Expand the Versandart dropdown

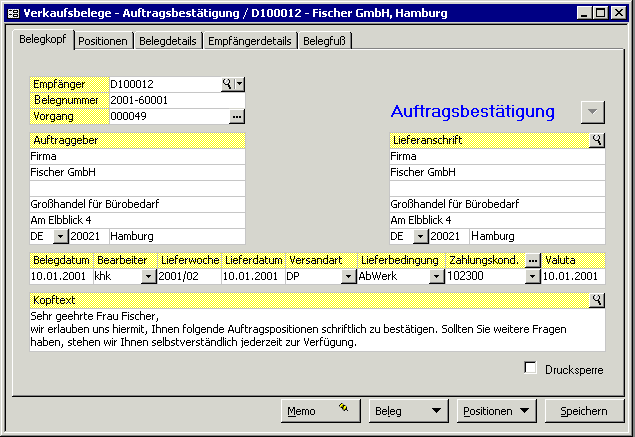pos(348,276)
